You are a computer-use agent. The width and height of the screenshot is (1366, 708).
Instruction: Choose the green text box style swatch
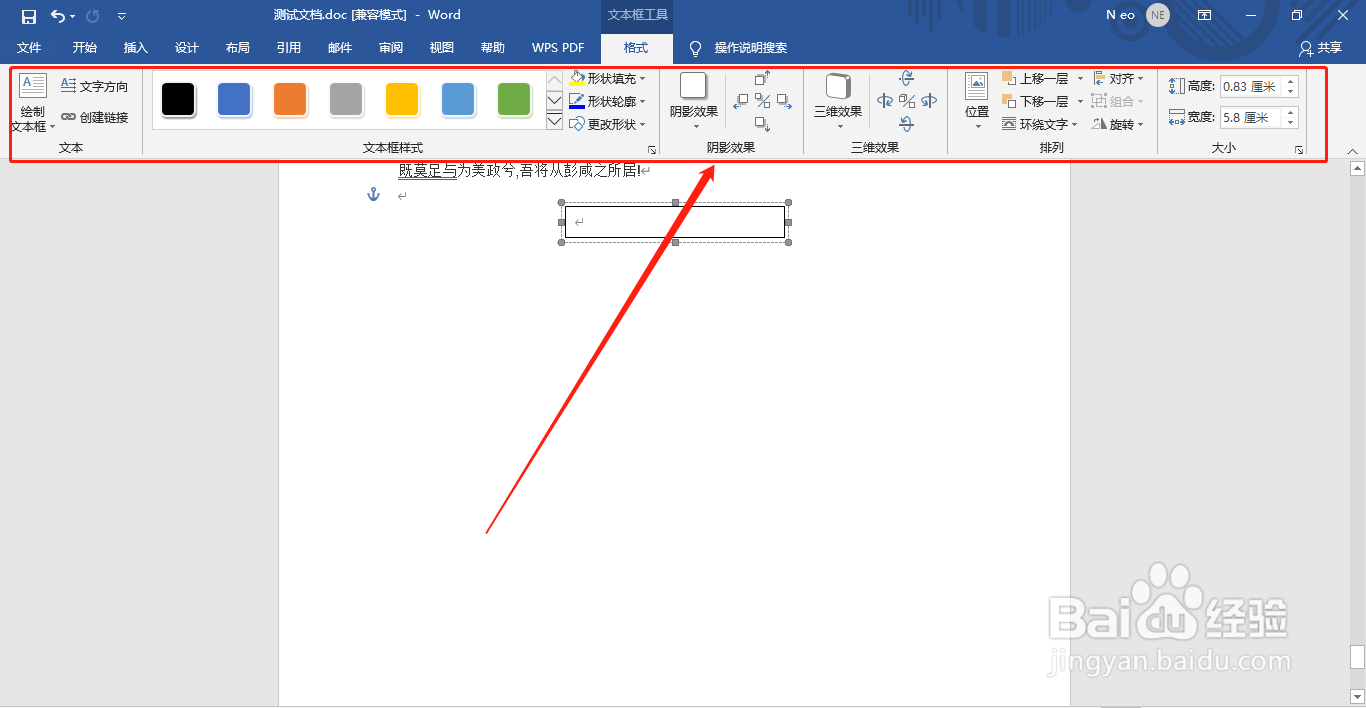(514, 99)
